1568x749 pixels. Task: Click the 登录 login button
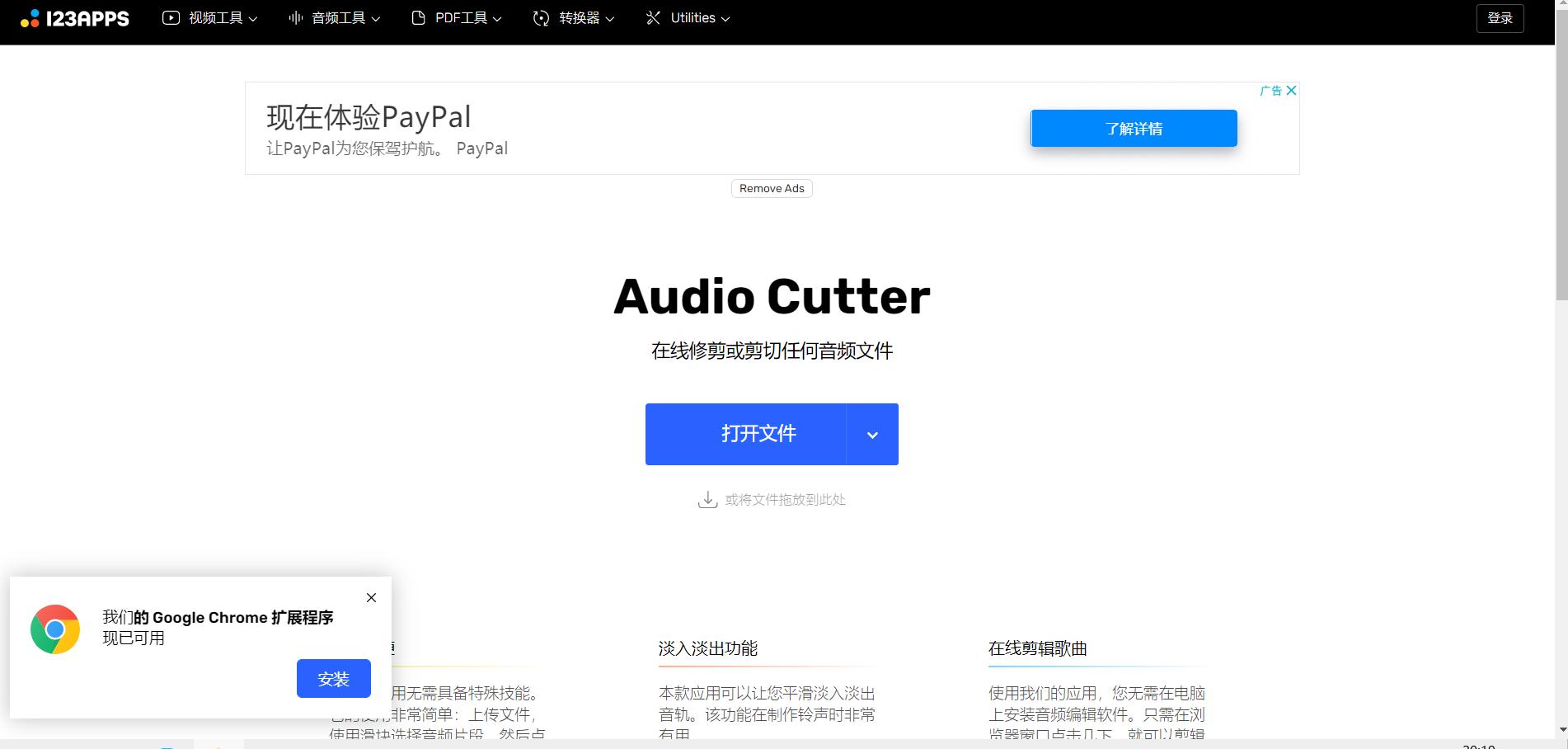1500,17
